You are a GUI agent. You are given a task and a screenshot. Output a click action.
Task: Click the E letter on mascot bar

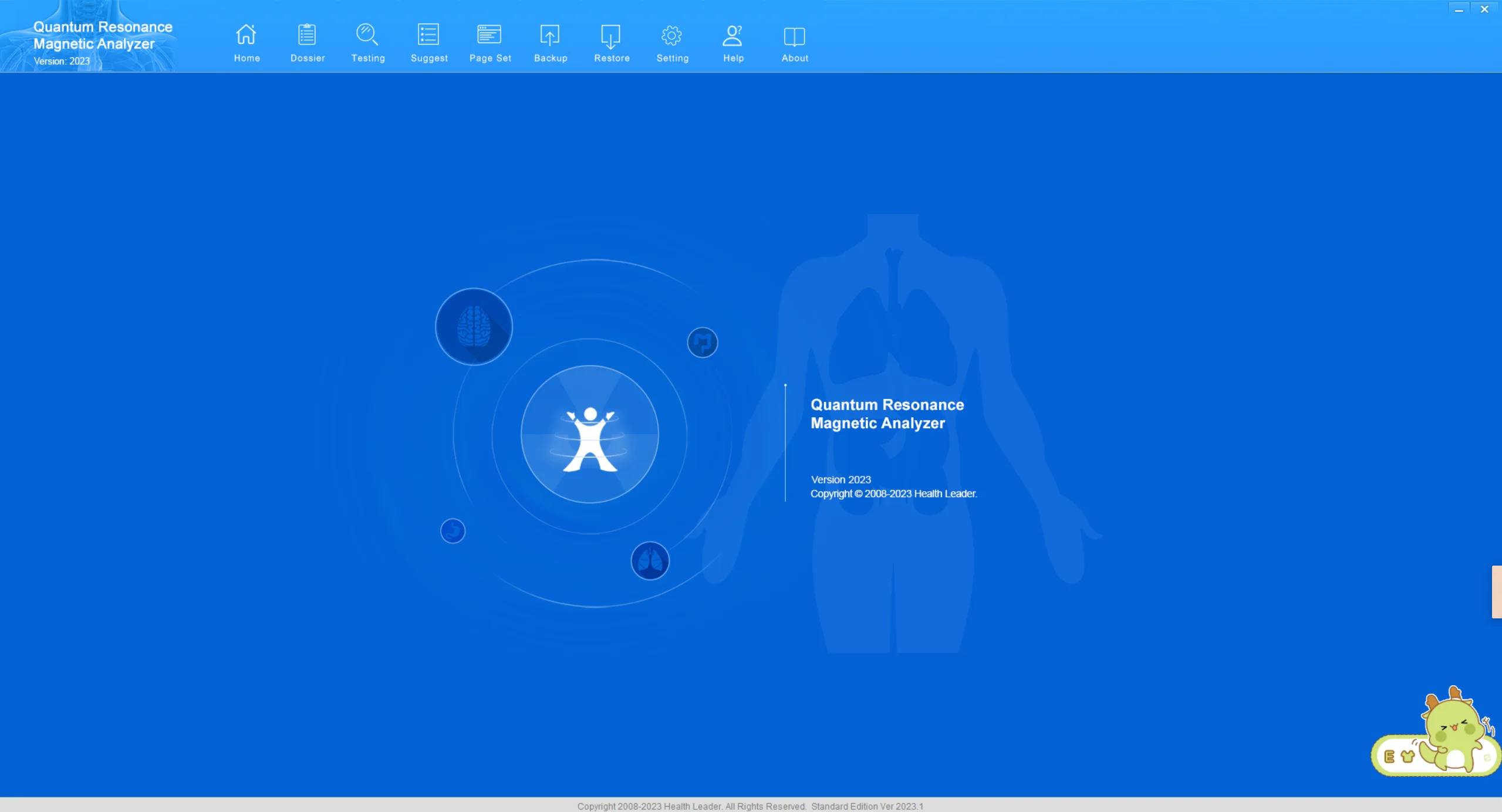(1389, 756)
